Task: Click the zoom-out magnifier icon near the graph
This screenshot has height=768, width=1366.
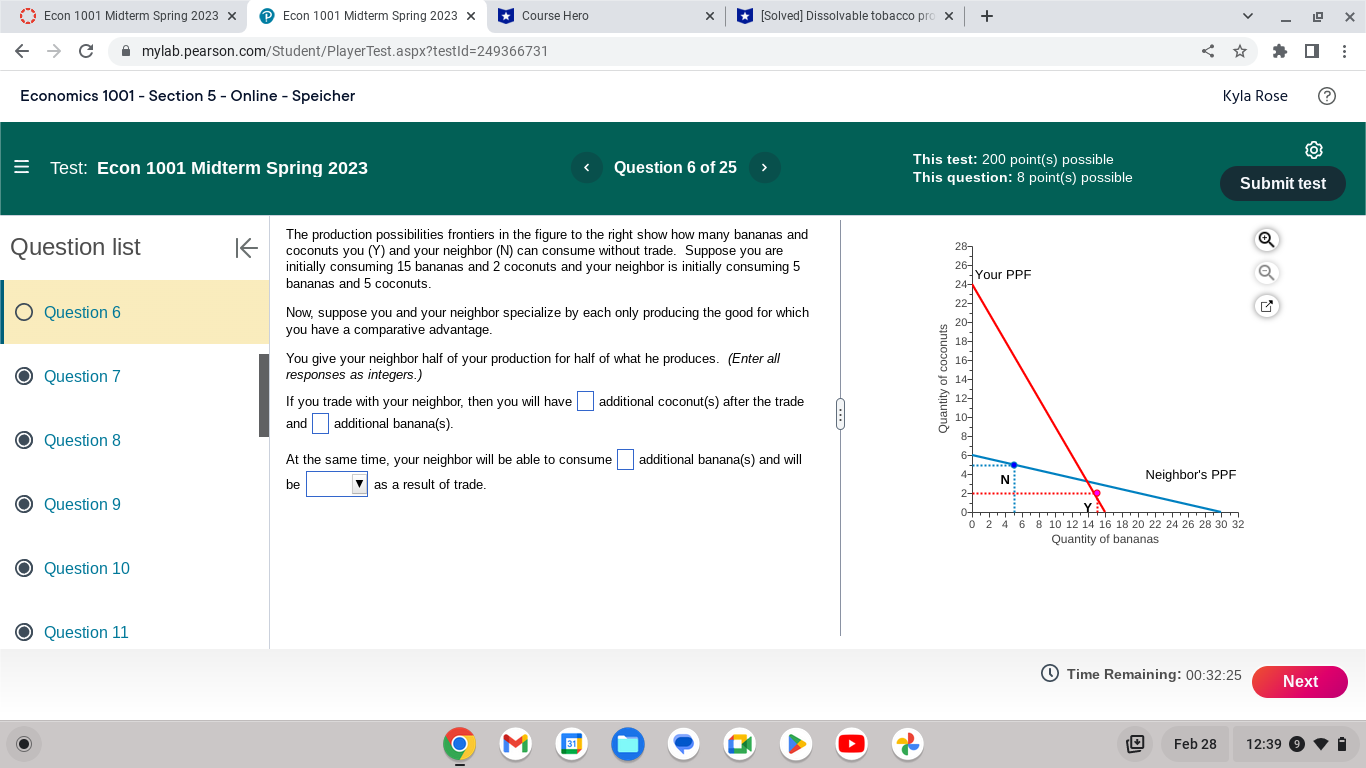Action: coord(1266,272)
